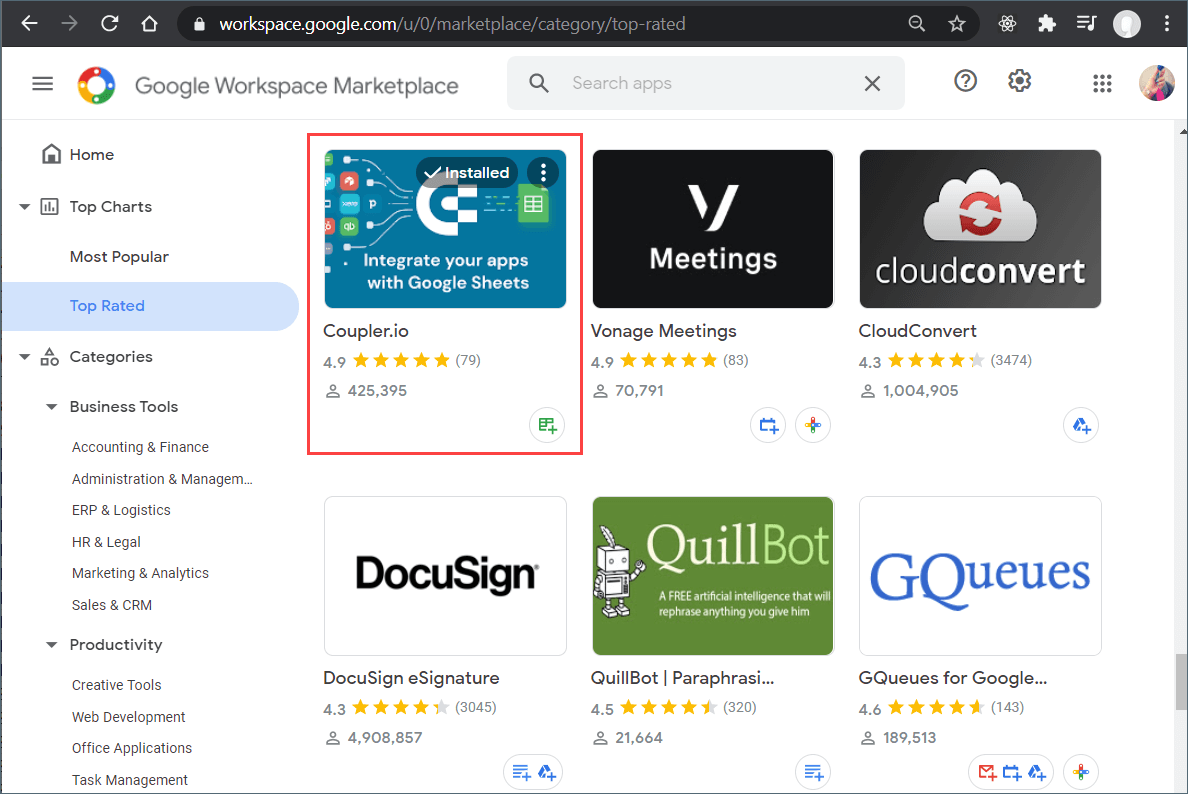Collapse the Productivity arrow

click(52, 645)
